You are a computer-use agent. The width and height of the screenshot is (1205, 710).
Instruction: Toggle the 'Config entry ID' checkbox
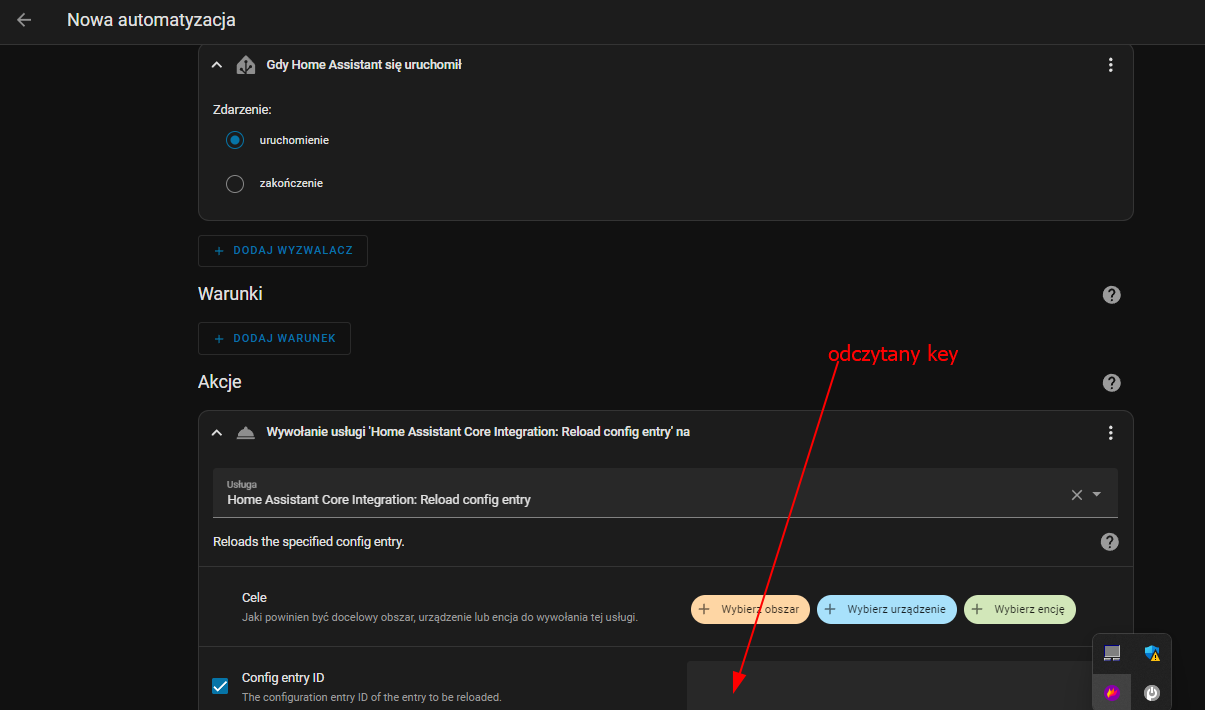[220, 686]
